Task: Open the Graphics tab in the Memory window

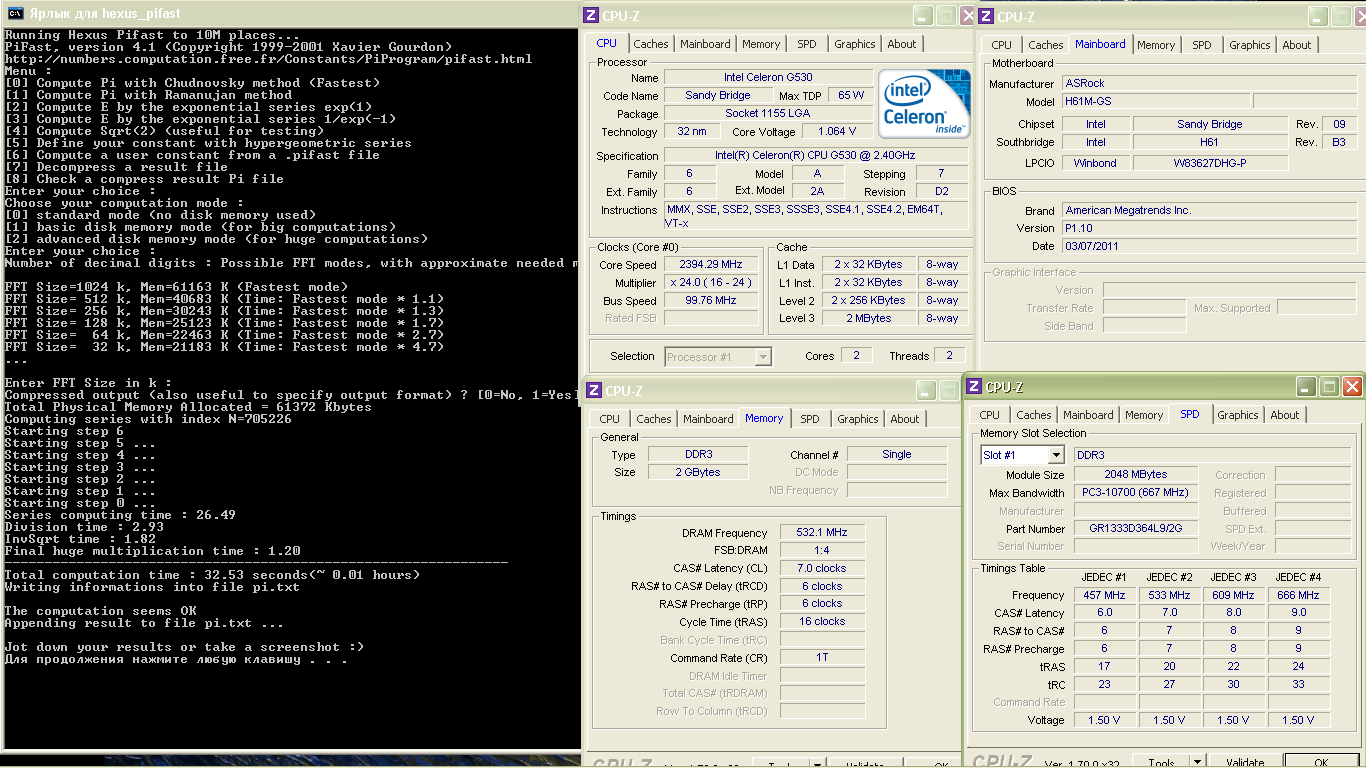Action: [x=858, y=419]
